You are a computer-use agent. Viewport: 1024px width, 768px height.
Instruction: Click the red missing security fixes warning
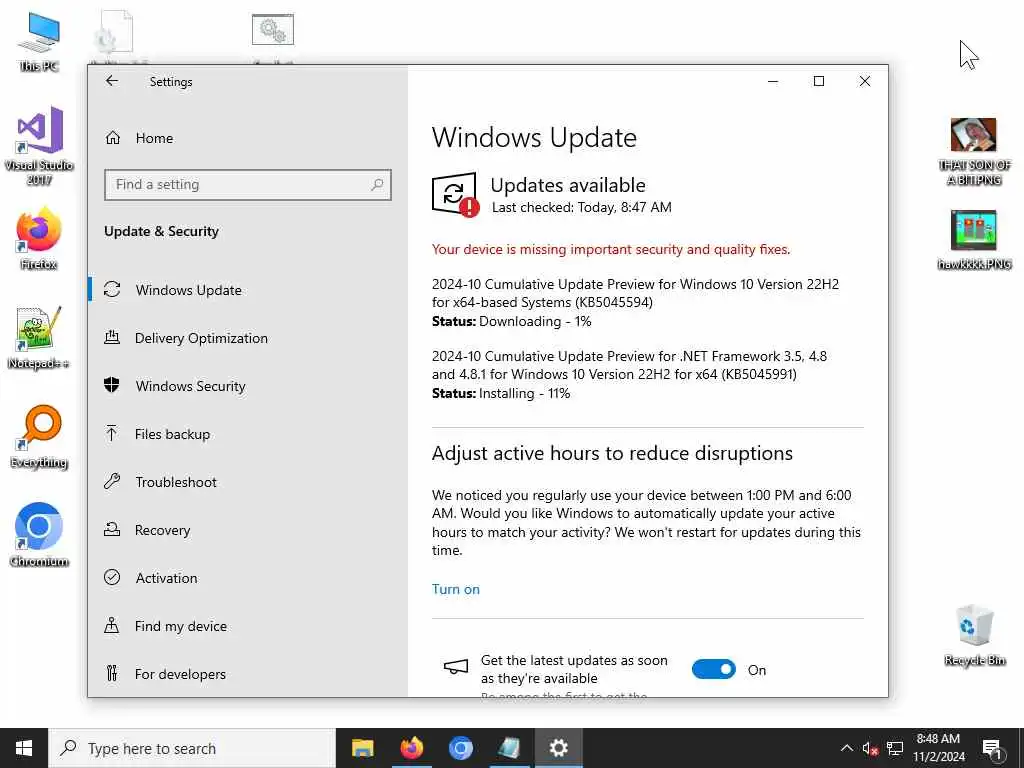click(x=611, y=249)
